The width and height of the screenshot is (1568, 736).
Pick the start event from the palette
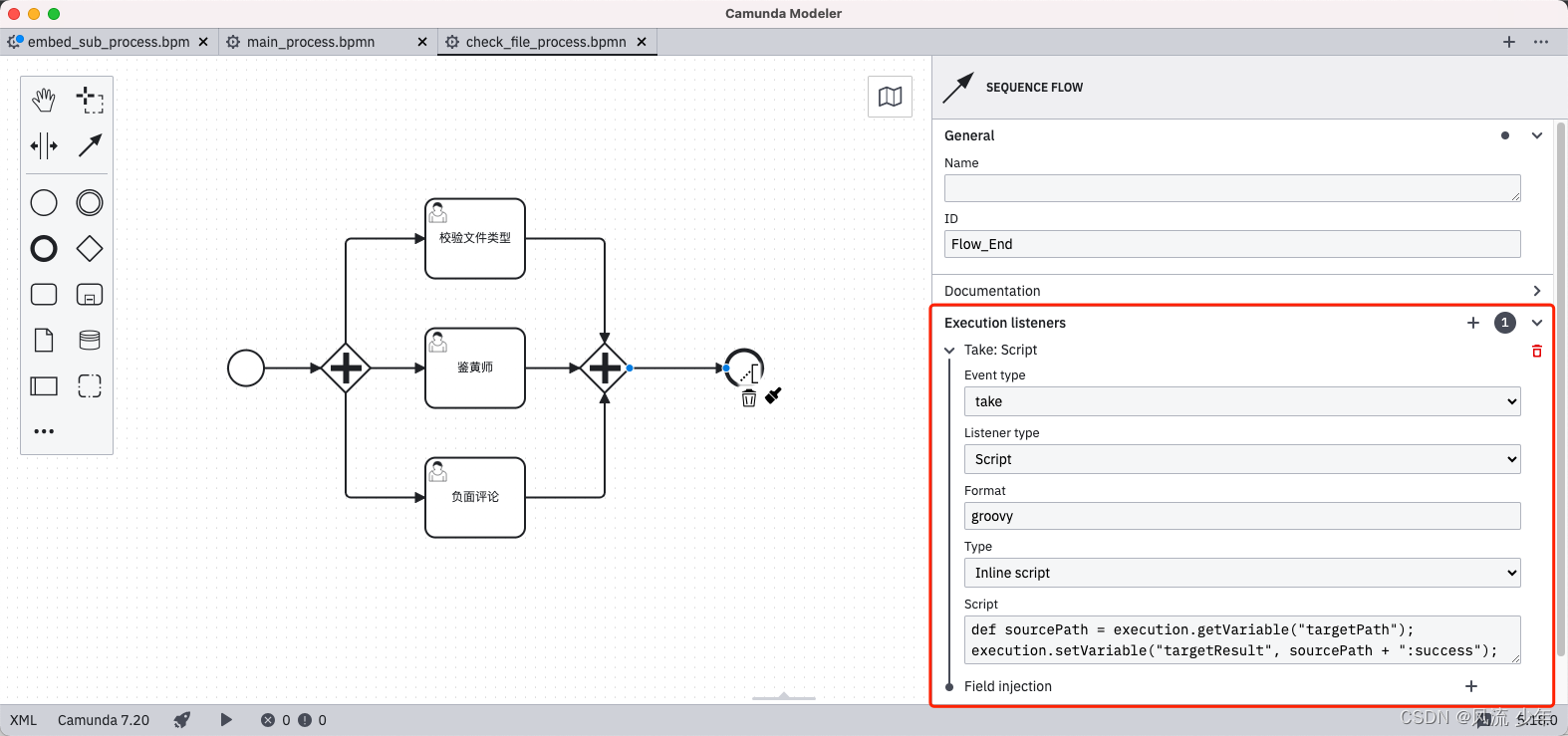[x=44, y=203]
